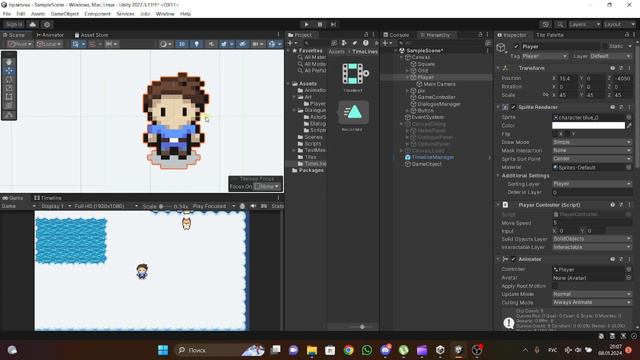The height and width of the screenshot is (360, 640).
Task: Select EventSystem in Hierarchy
Action: tap(427, 117)
